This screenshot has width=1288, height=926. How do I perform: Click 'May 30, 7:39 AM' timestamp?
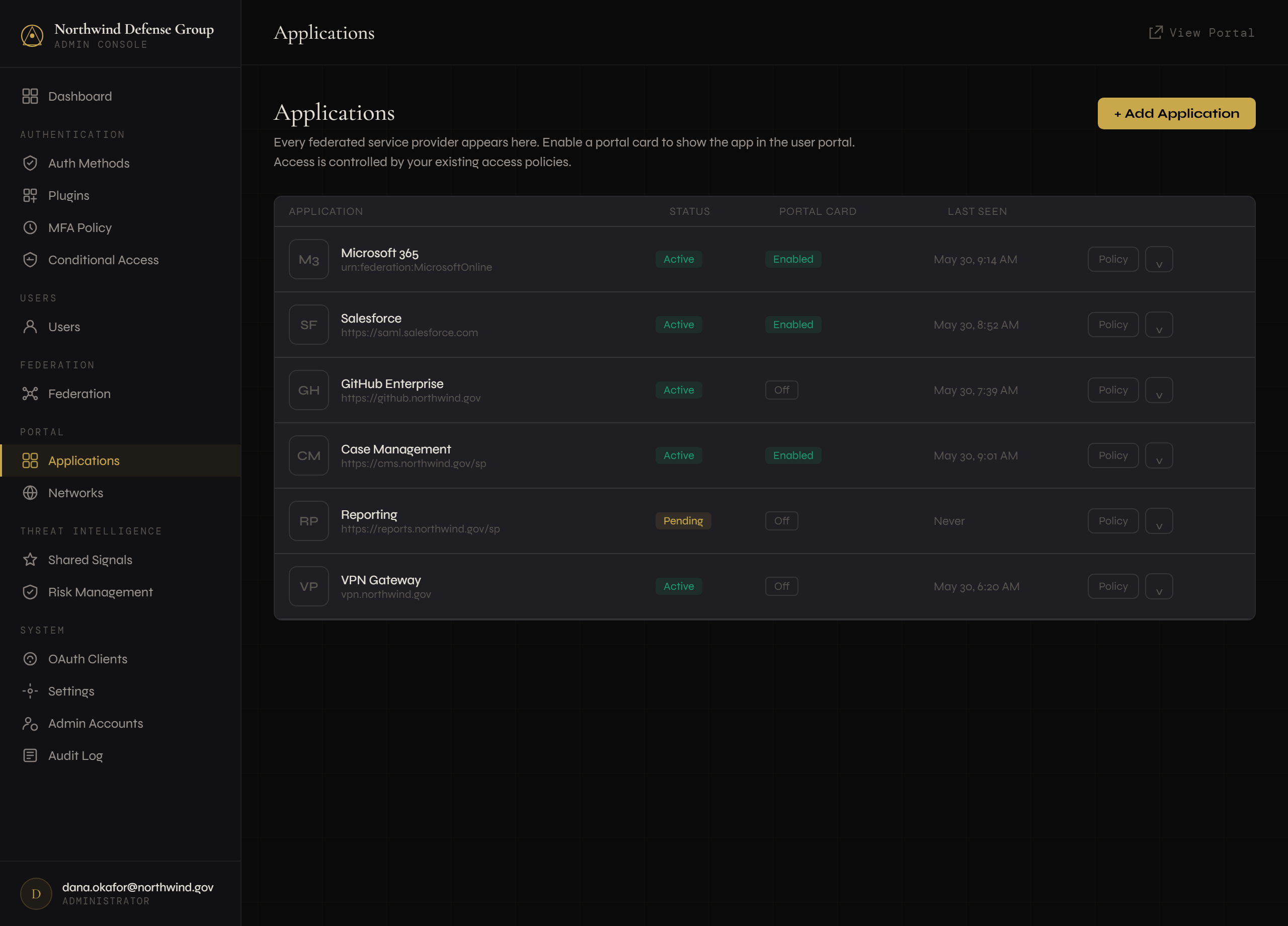tap(976, 391)
